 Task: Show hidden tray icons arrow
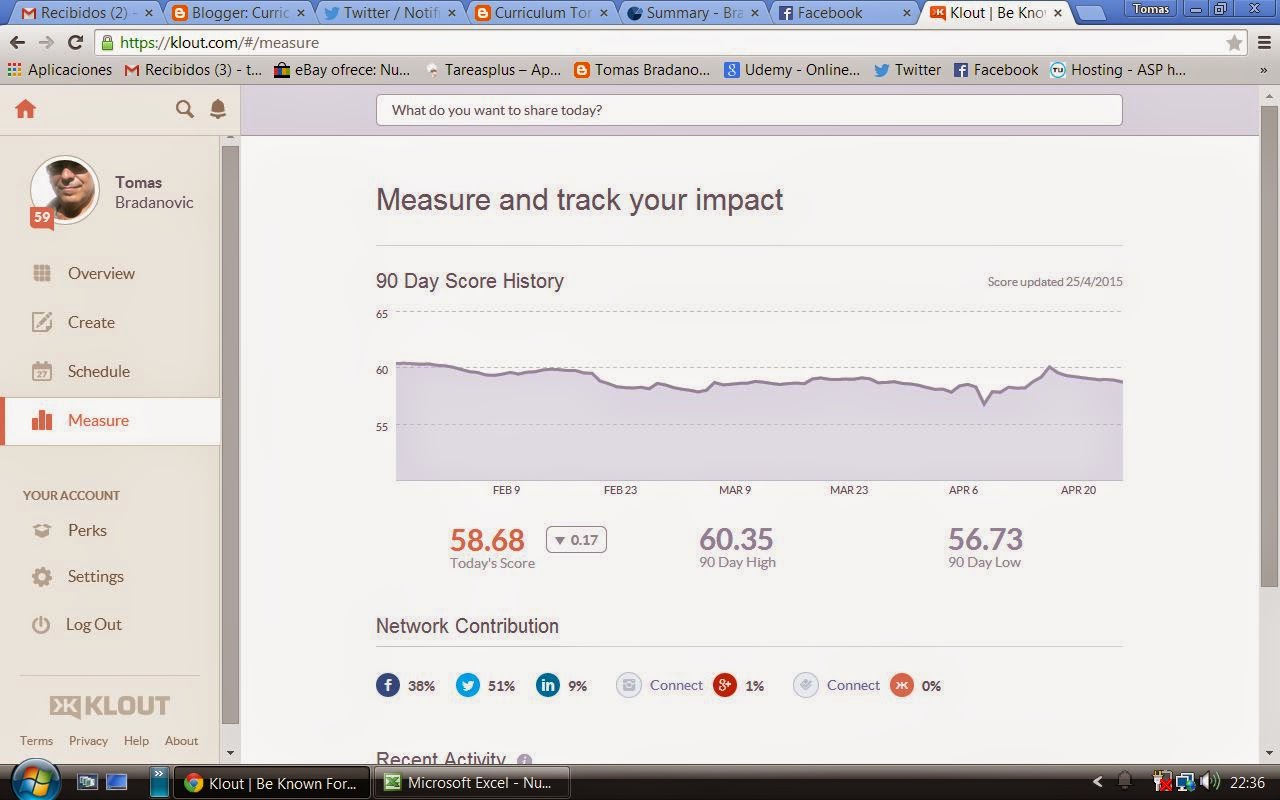(1097, 782)
